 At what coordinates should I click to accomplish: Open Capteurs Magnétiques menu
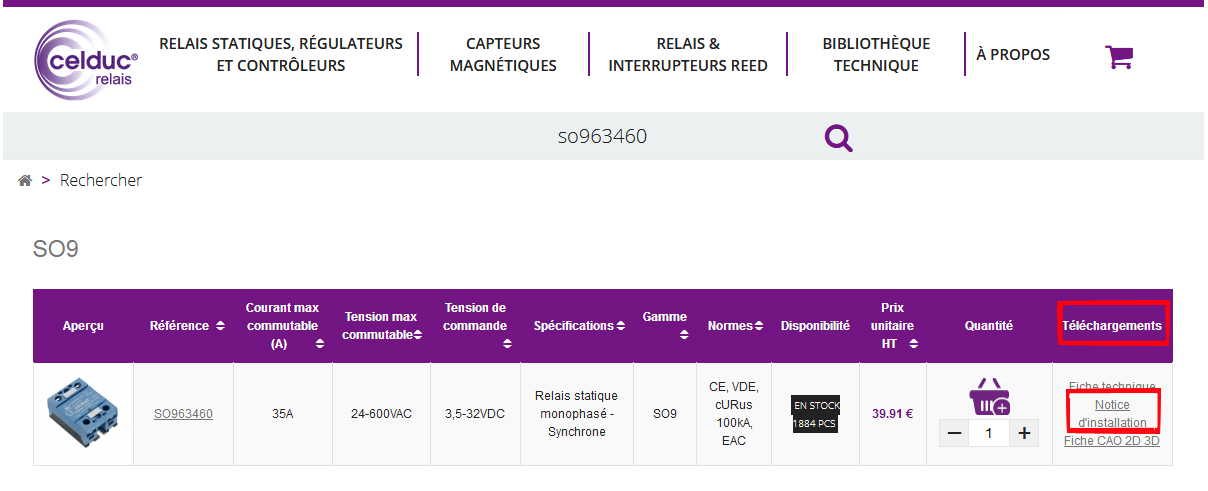click(503, 55)
